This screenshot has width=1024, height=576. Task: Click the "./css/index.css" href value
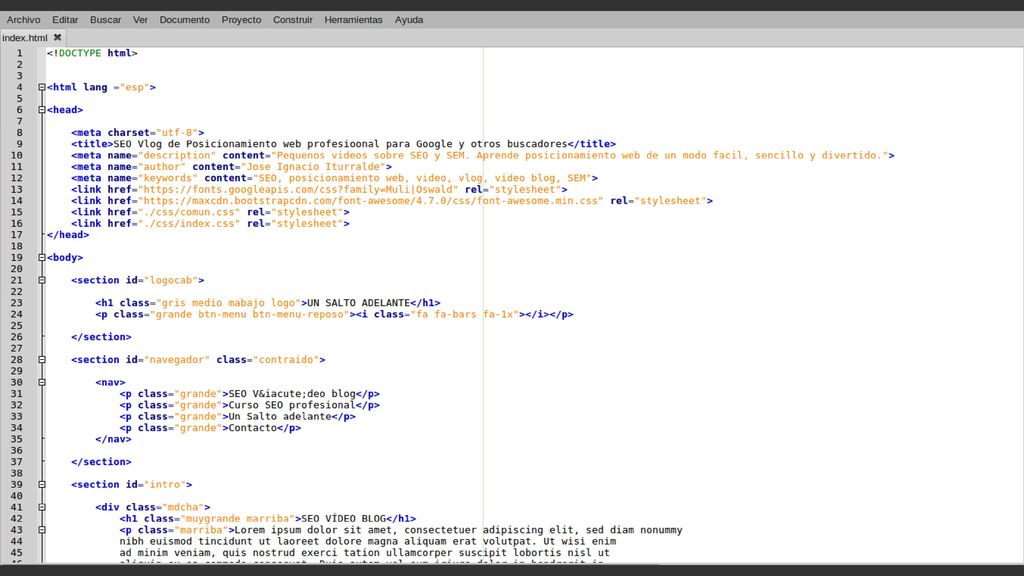point(189,223)
